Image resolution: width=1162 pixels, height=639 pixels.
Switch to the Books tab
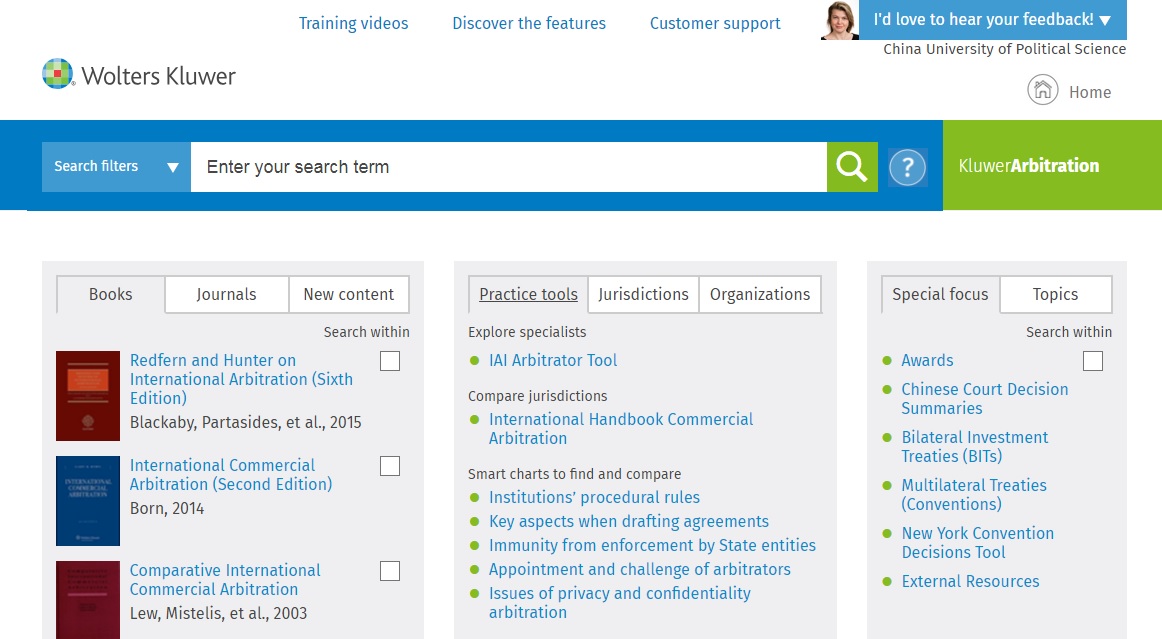pyautogui.click(x=110, y=294)
